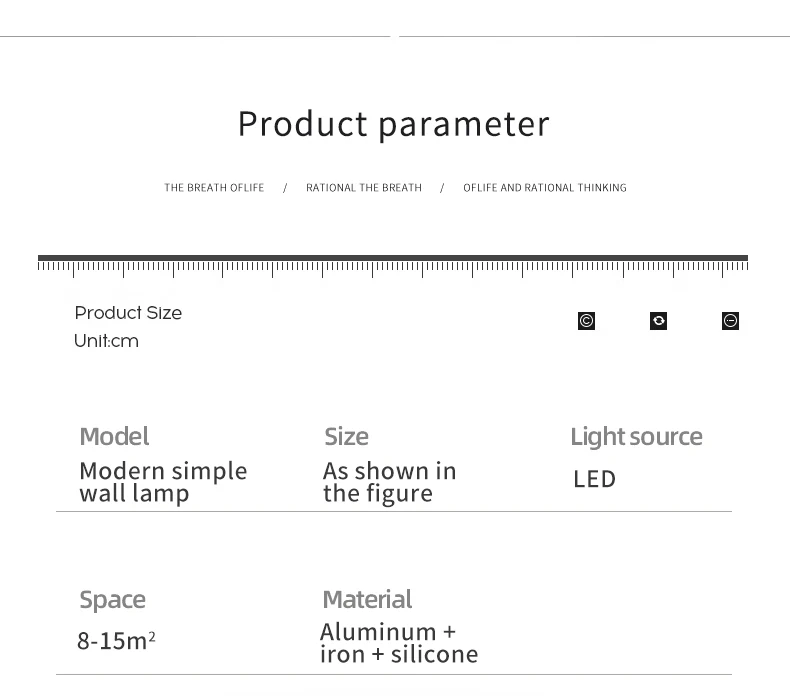This screenshot has width=790, height=696.
Task: Click 'Modern simple wall lamp' value
Action: (x=163, y=482)
